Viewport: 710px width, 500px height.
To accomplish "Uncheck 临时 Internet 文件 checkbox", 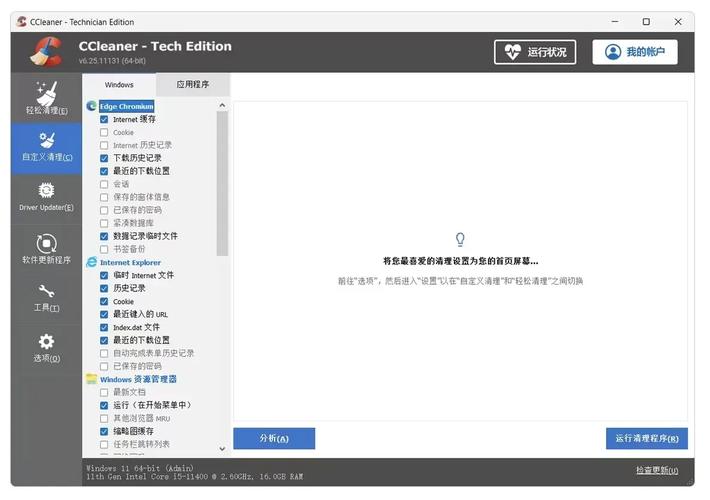I will click(x=104, y=275).
